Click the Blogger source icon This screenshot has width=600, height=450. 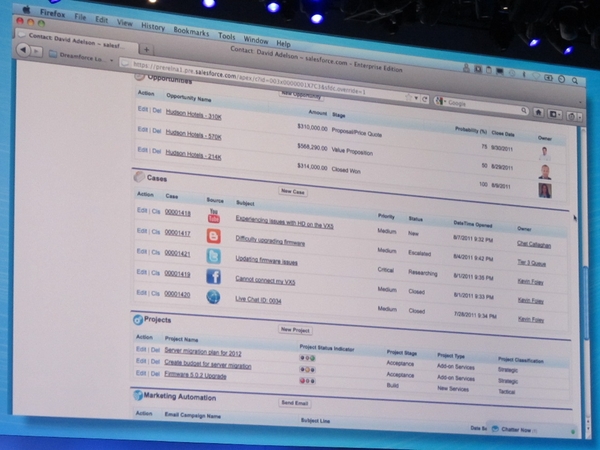tap(214, 236)
